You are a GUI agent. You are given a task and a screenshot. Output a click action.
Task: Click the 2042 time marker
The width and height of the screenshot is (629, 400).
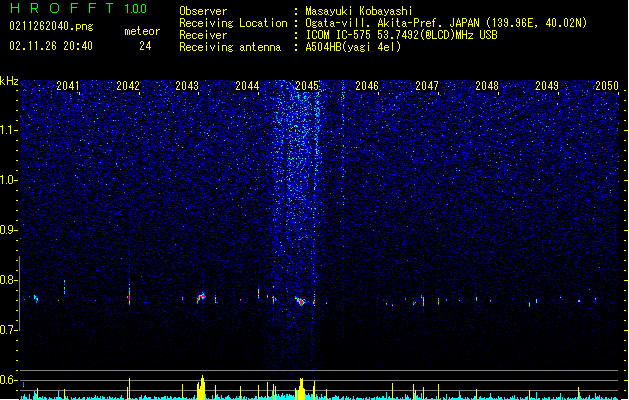pos(128,85)
